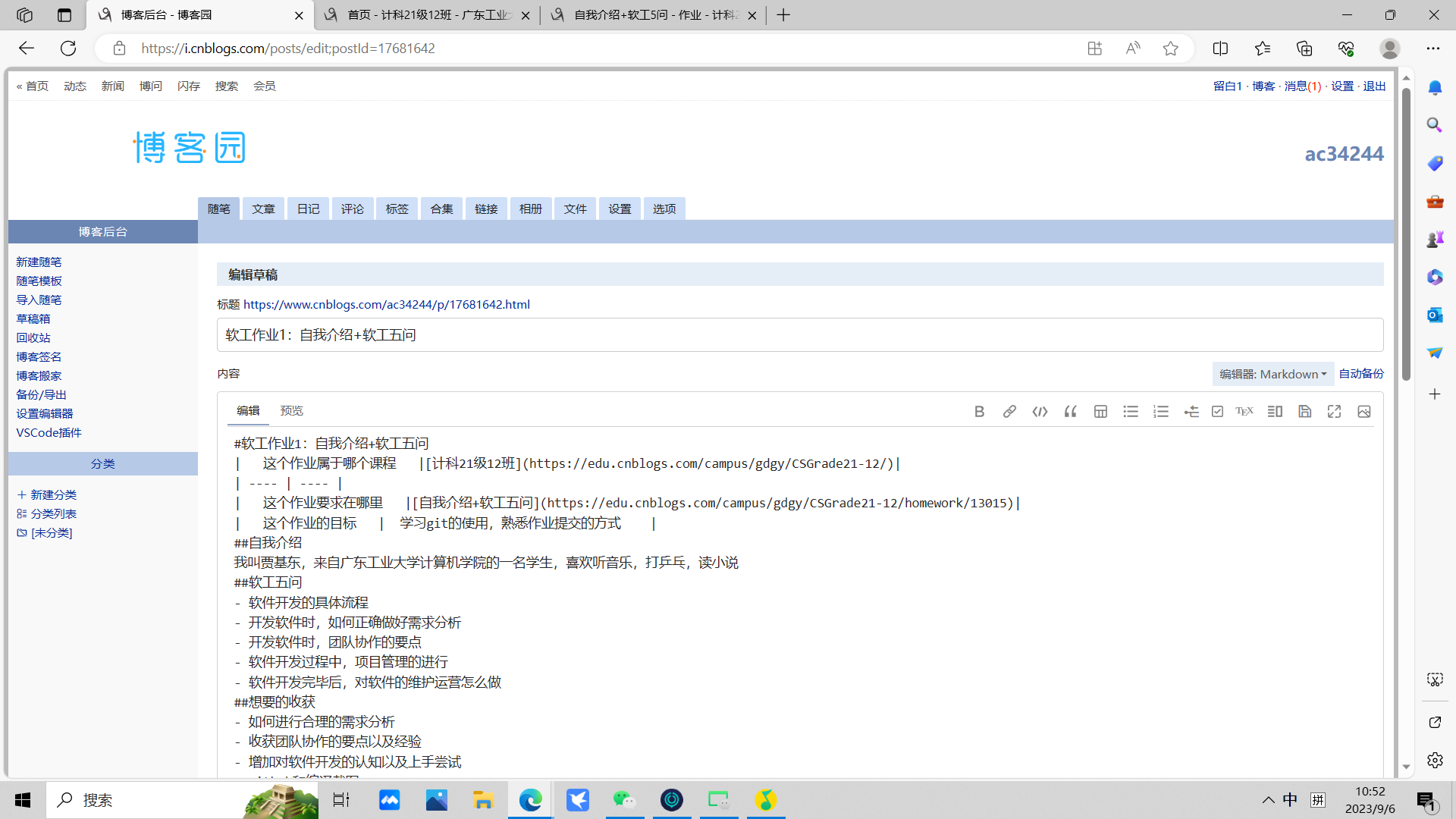The height and width of the screenshot is (819, 1456).
Task: Open the 草稿箱 link in the sidebar
Action: tap(33, 318)
